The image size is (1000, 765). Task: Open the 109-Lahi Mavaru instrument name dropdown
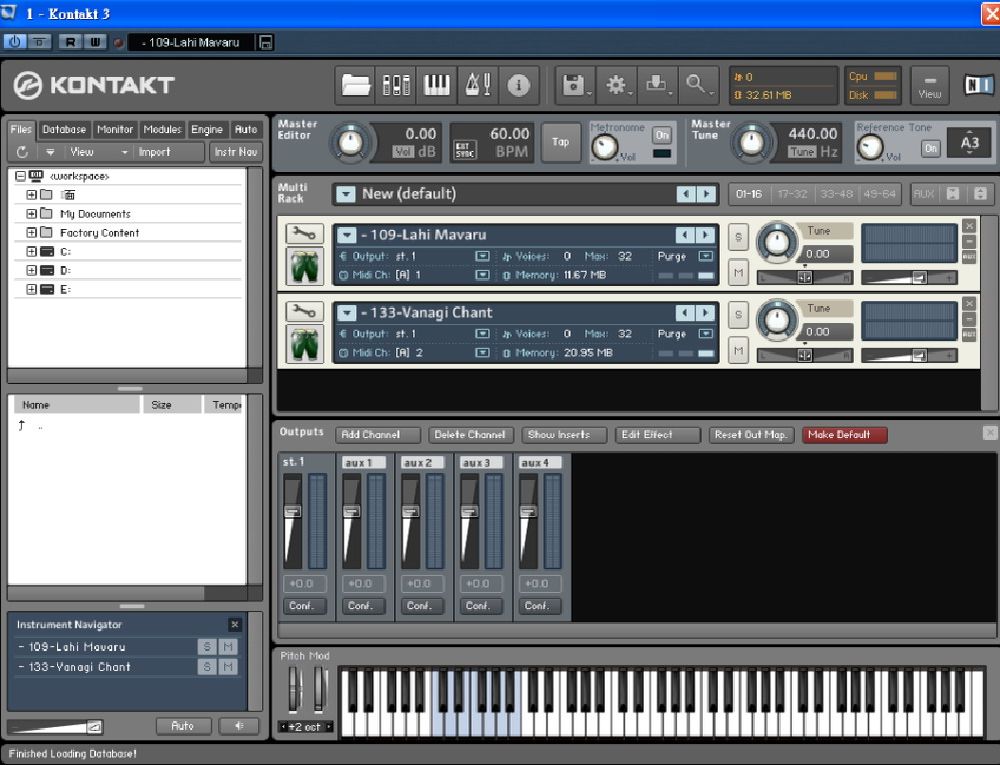[x=346, y=235]
